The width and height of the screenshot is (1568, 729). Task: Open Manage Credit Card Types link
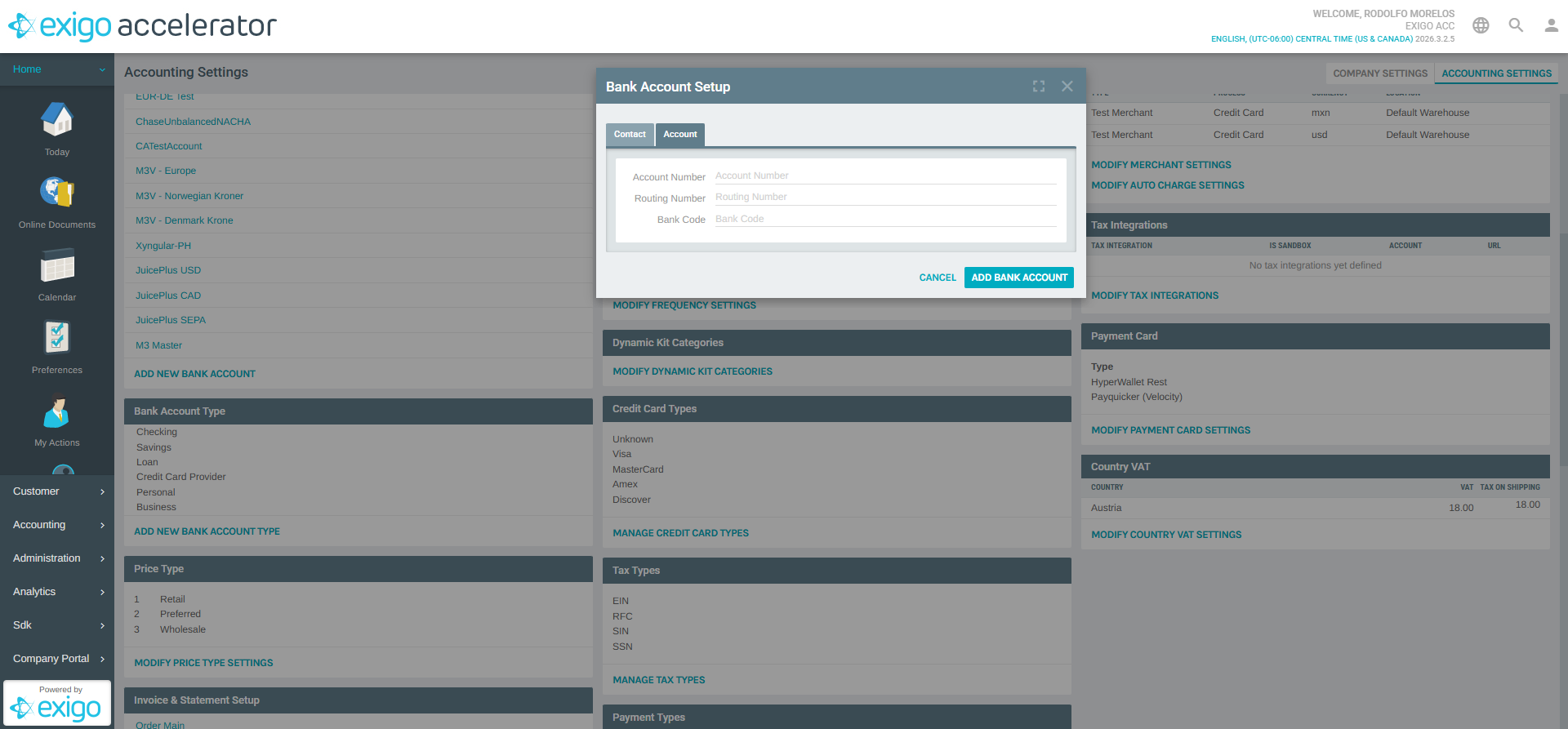(x=680, y=533)
